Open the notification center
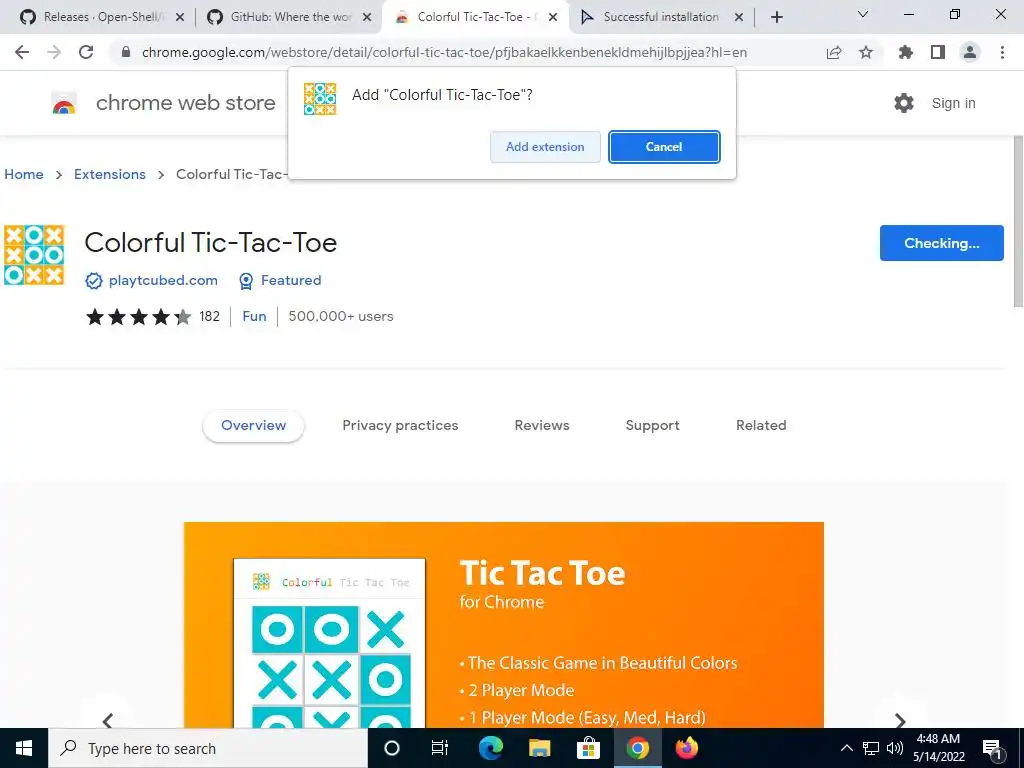1024x768 pixels. pyautogui.click(x=992, y=749)
